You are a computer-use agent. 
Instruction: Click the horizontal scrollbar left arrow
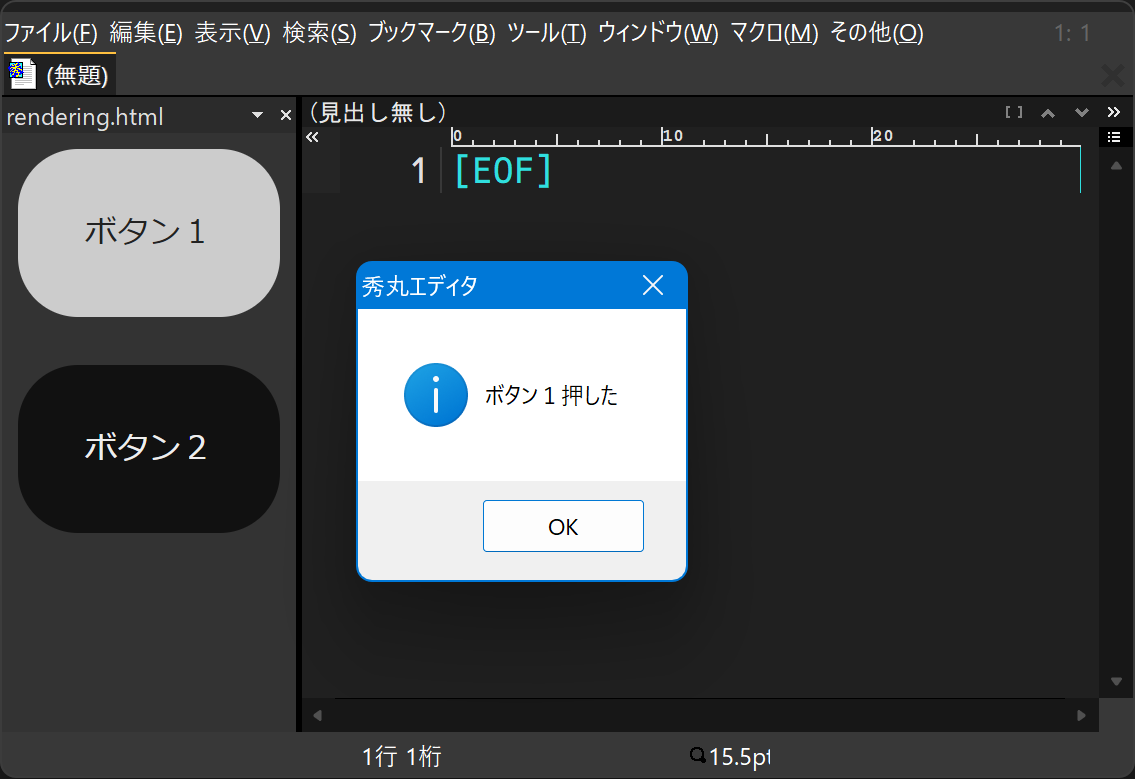click(317, 715)
